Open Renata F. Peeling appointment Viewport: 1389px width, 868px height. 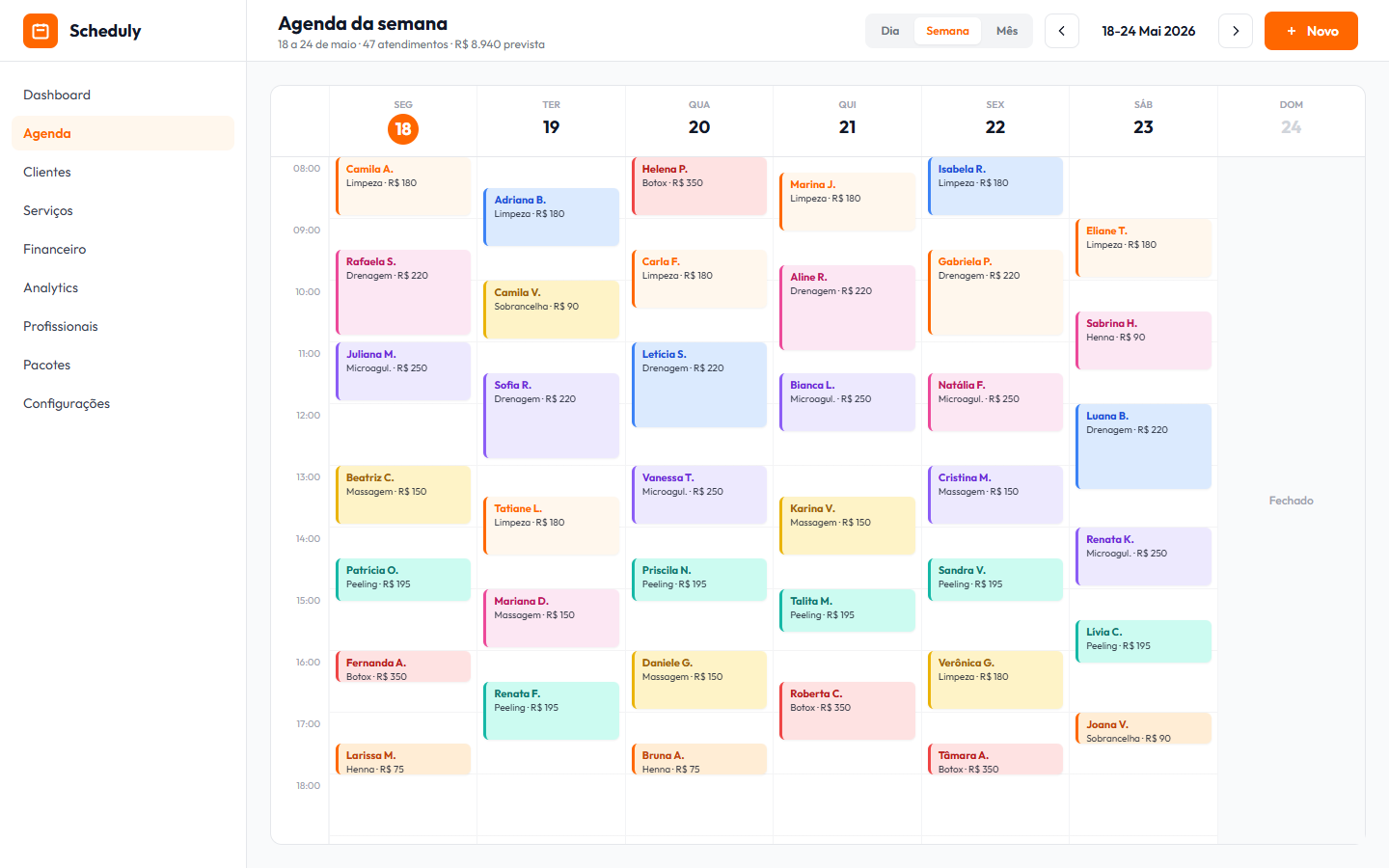tap(551, 711)
